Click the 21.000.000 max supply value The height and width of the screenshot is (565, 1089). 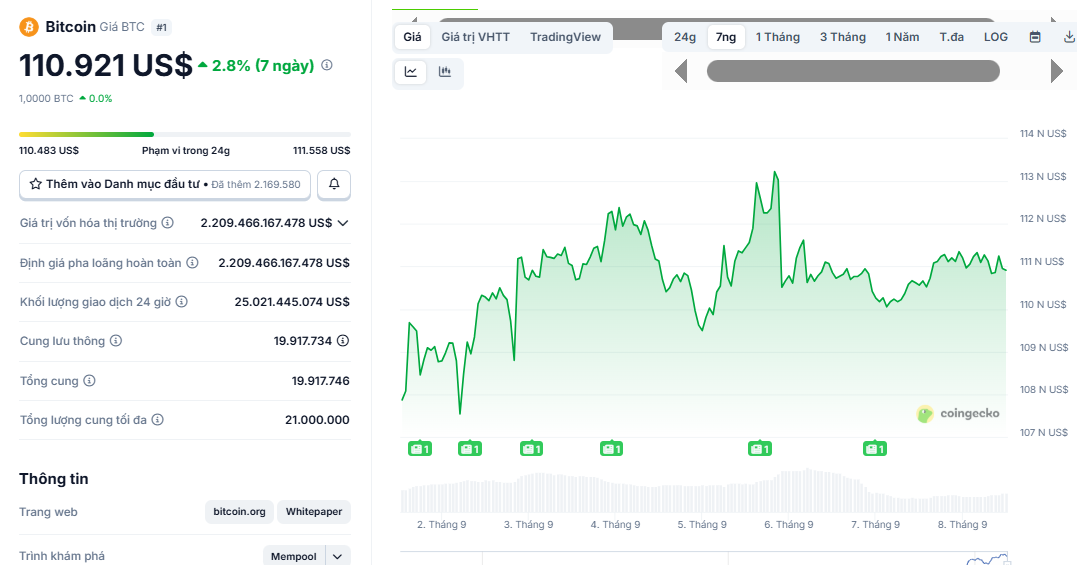click(x=317, y=420)
